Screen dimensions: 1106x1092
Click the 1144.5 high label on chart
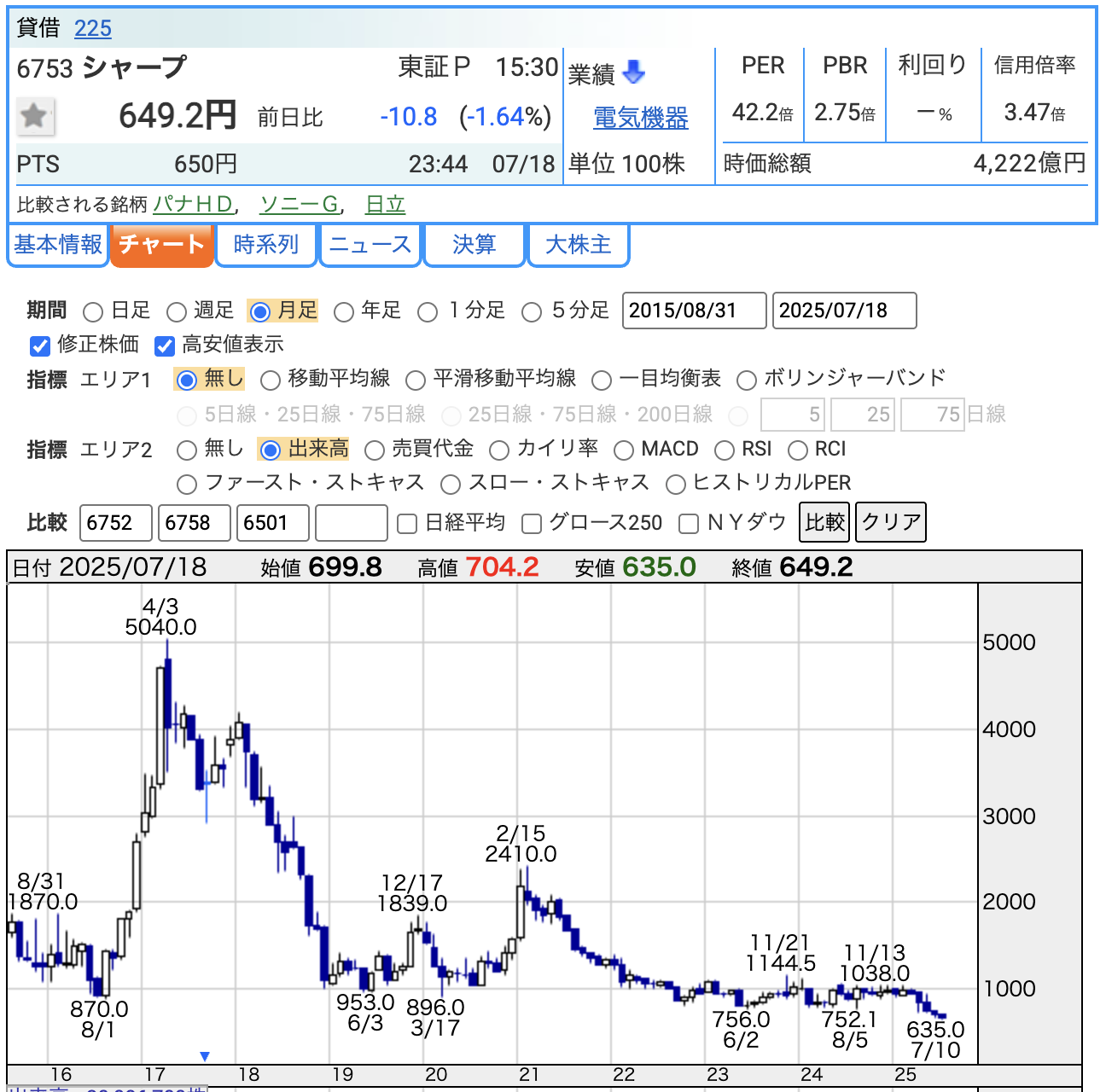tap(781, 963)
